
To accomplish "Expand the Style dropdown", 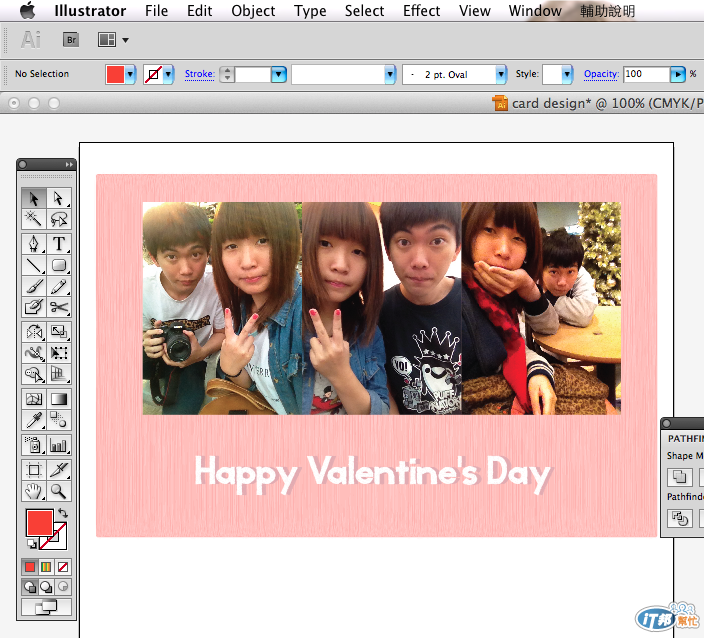I will [567, 75].
